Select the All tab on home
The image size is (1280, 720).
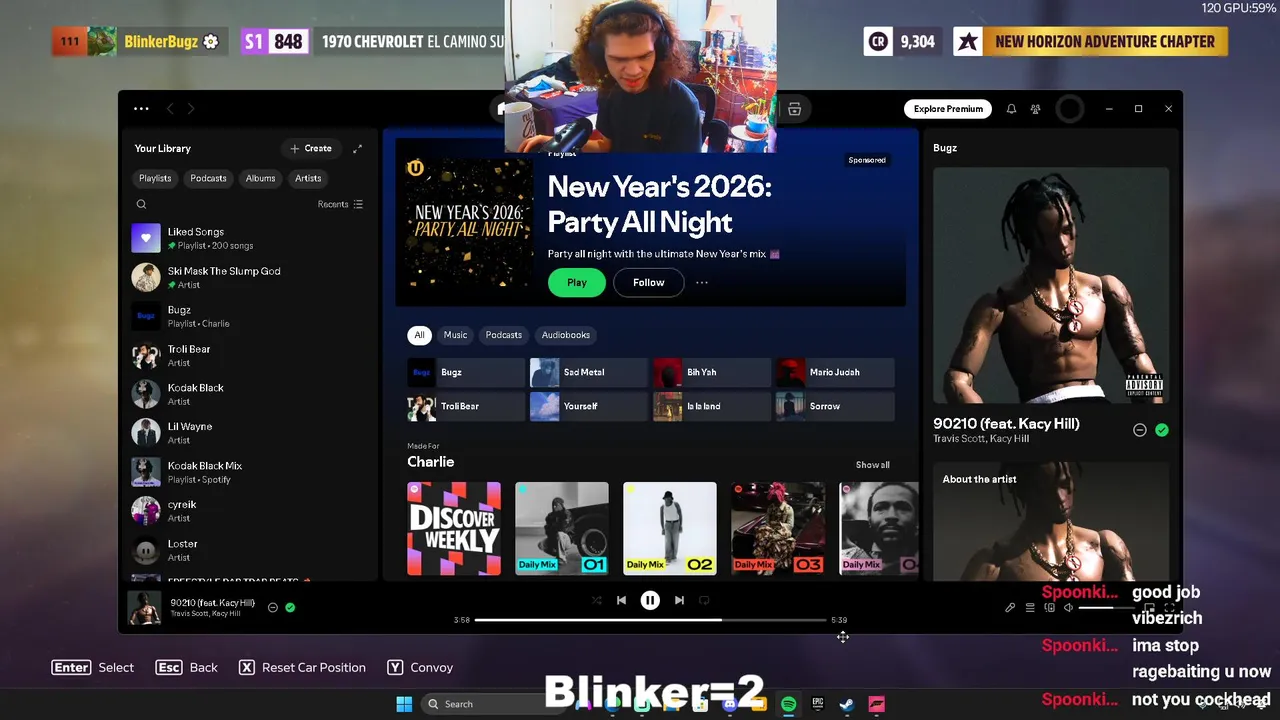419,335
